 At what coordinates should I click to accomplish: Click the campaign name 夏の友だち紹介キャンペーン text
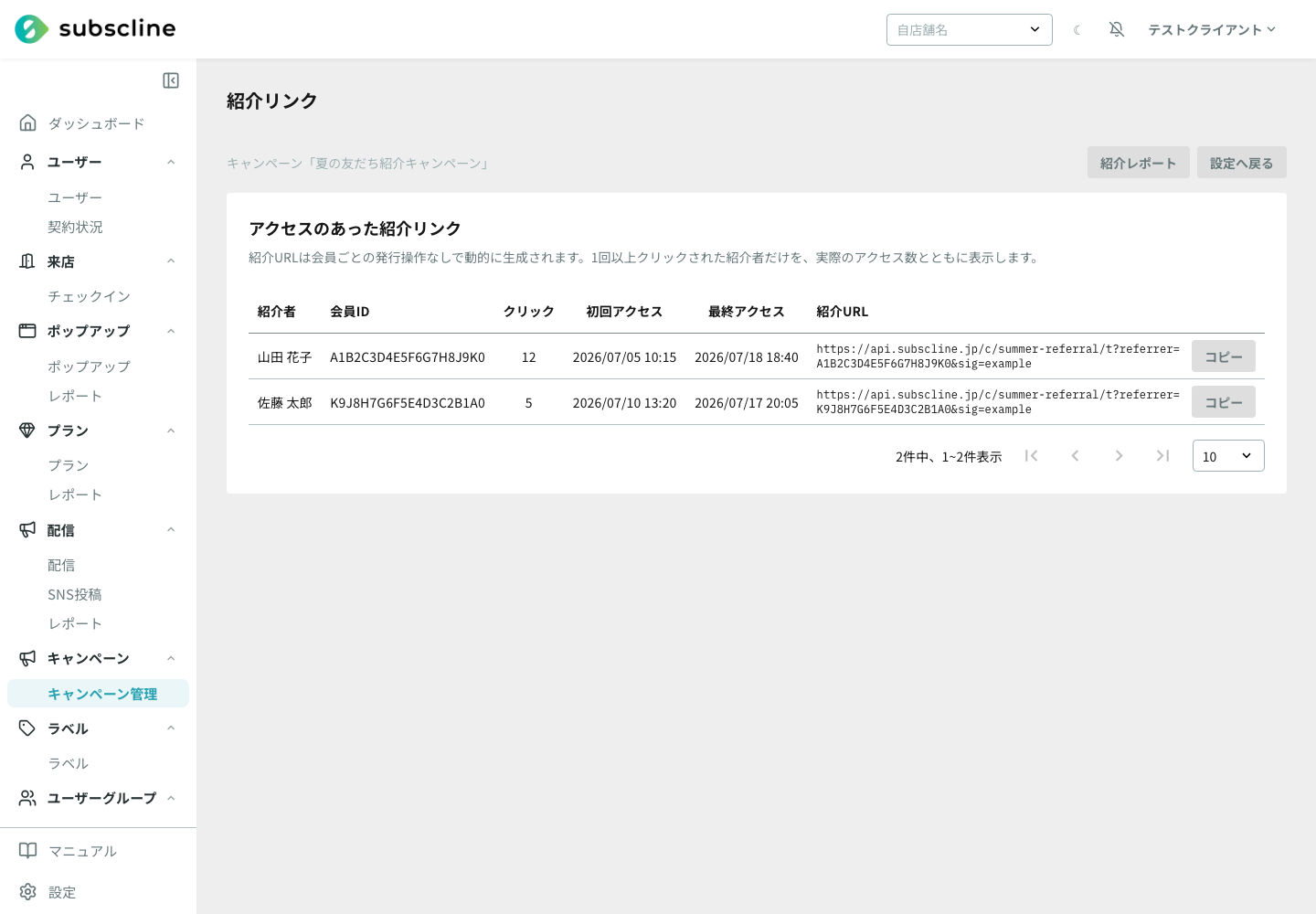click(x=398, y=164)
